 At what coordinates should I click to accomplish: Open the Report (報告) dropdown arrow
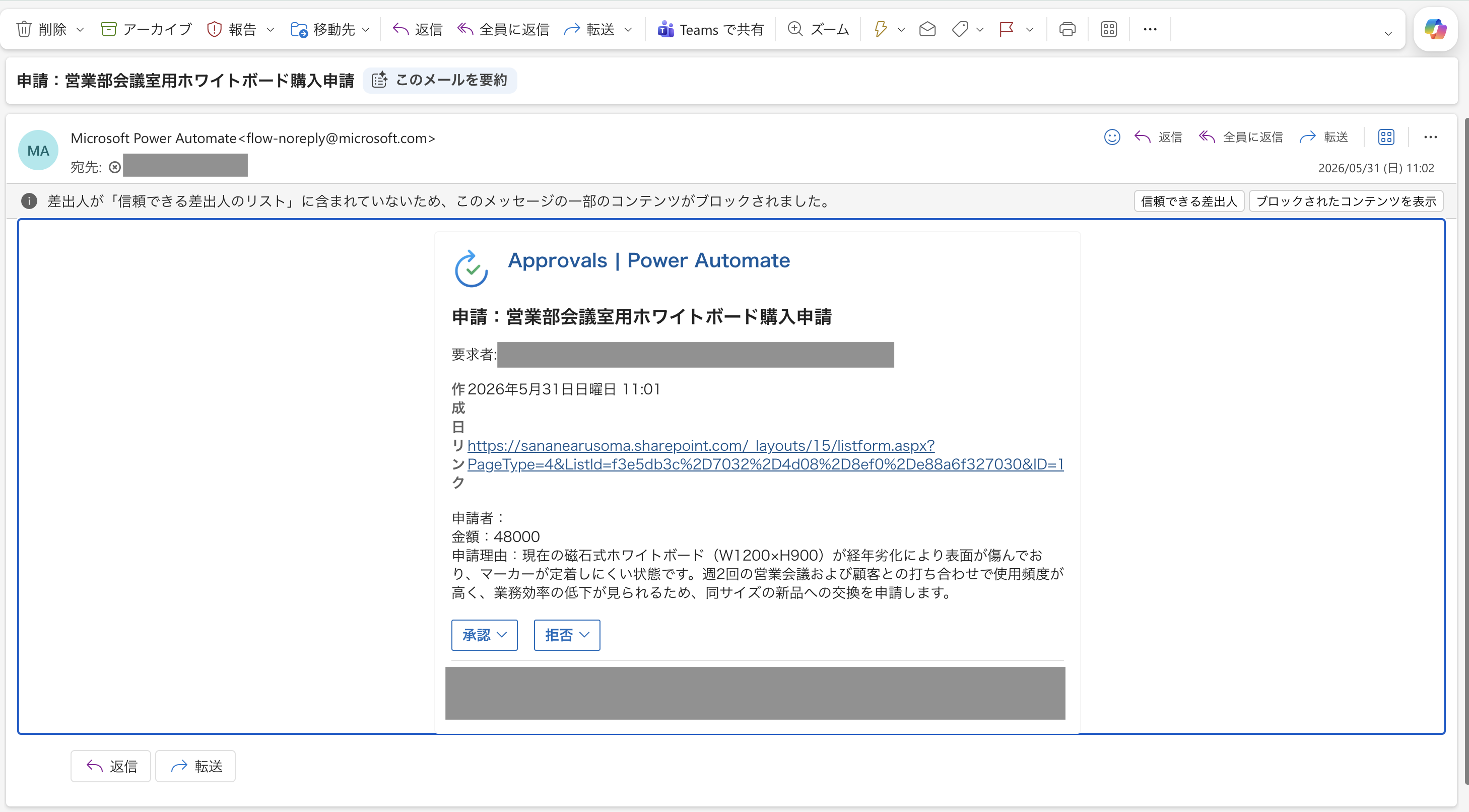coord(271,29)
